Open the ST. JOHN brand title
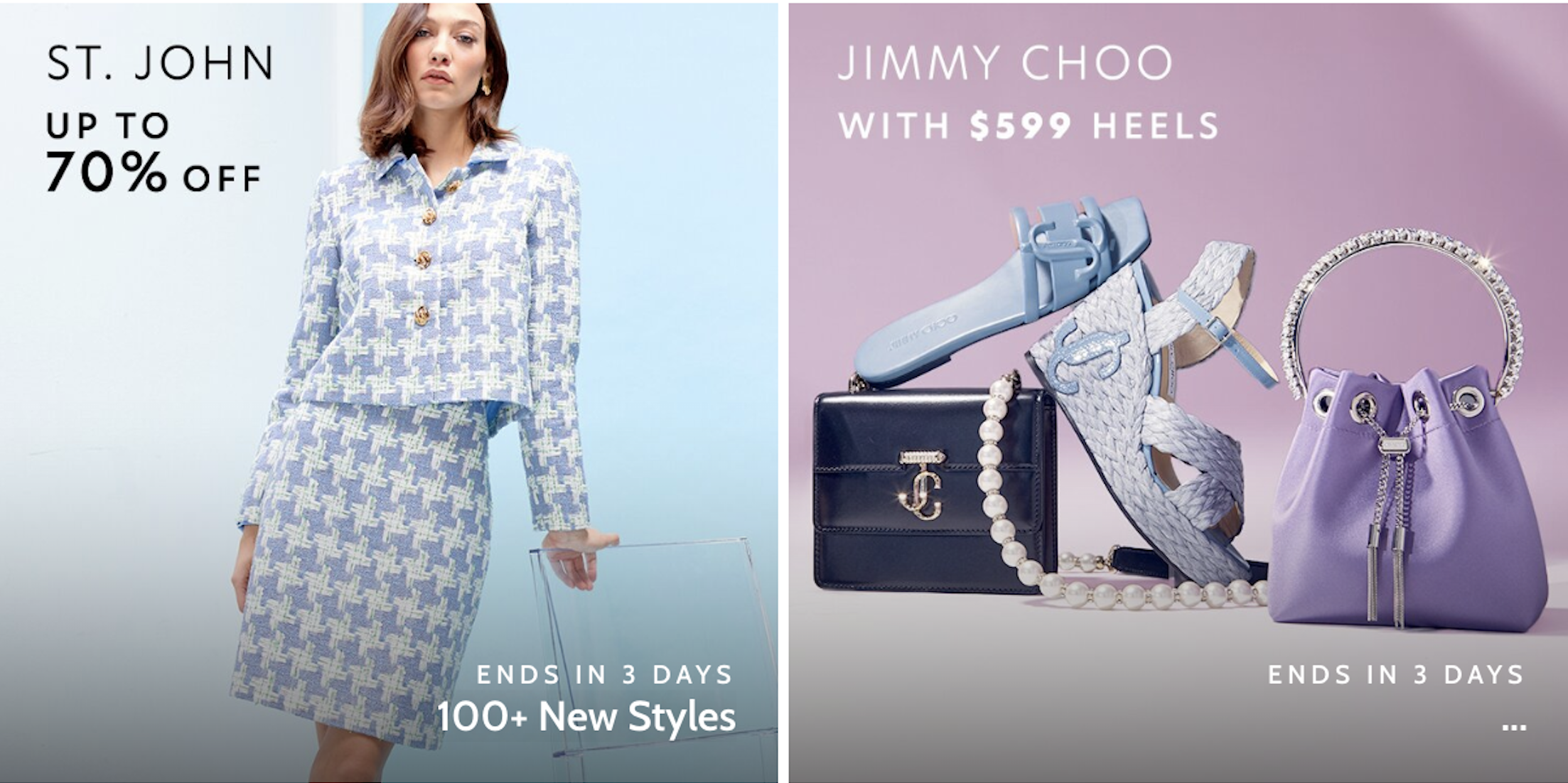1568x783 pixels. point(161,63)
